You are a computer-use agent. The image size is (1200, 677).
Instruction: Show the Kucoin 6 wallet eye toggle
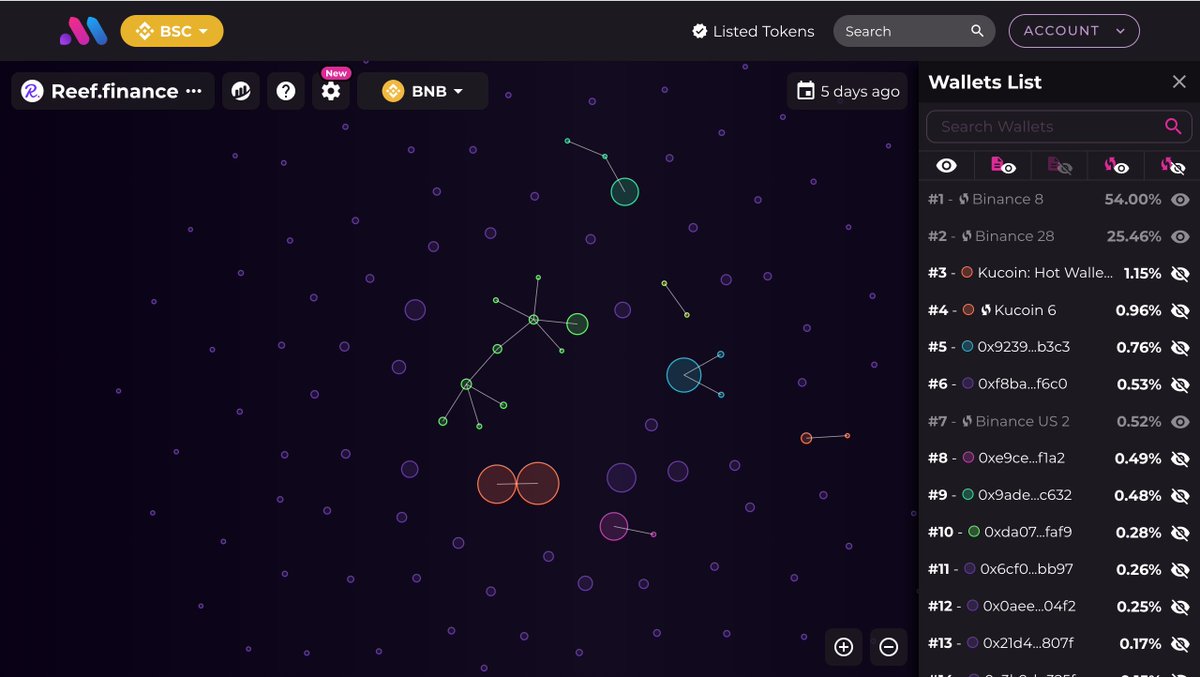[x=1180, y=310]
